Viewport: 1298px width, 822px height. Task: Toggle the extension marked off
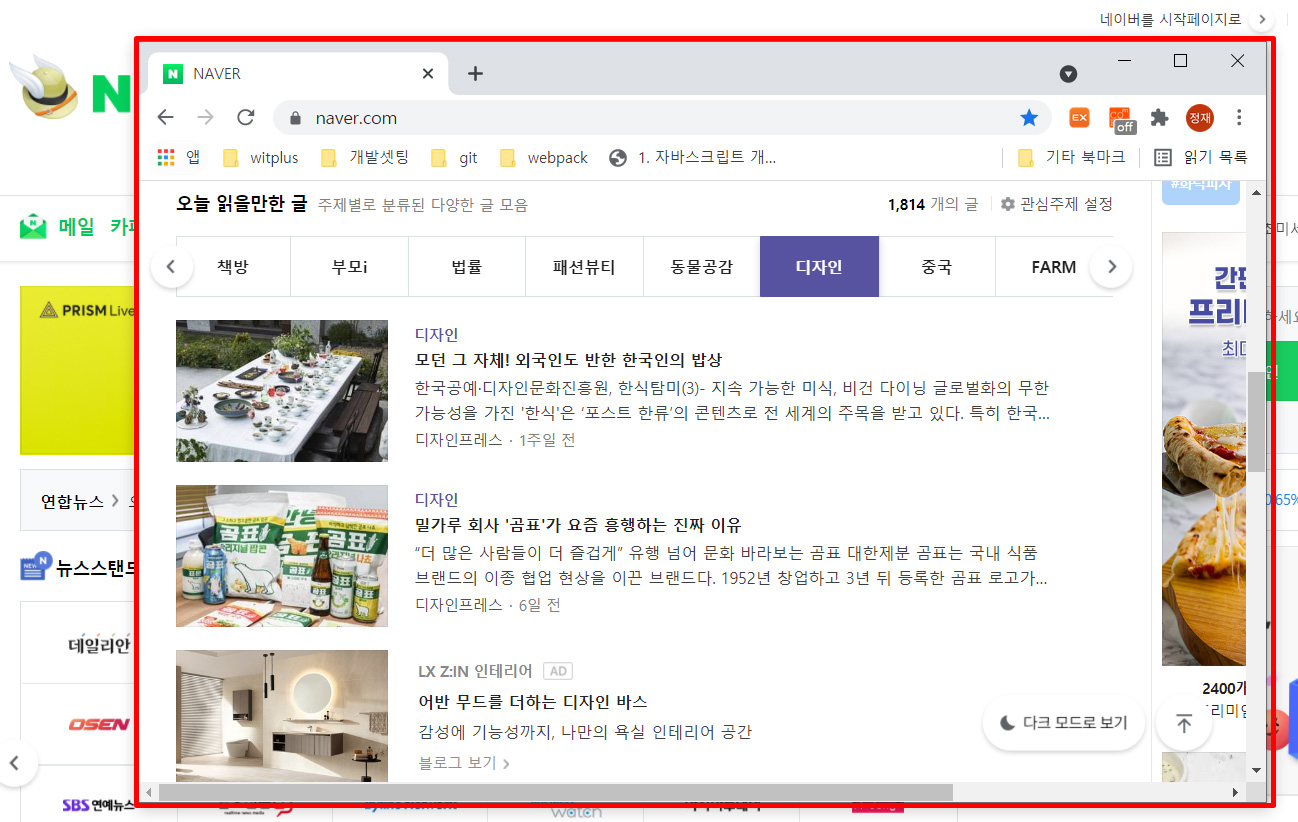(1121, 119)
